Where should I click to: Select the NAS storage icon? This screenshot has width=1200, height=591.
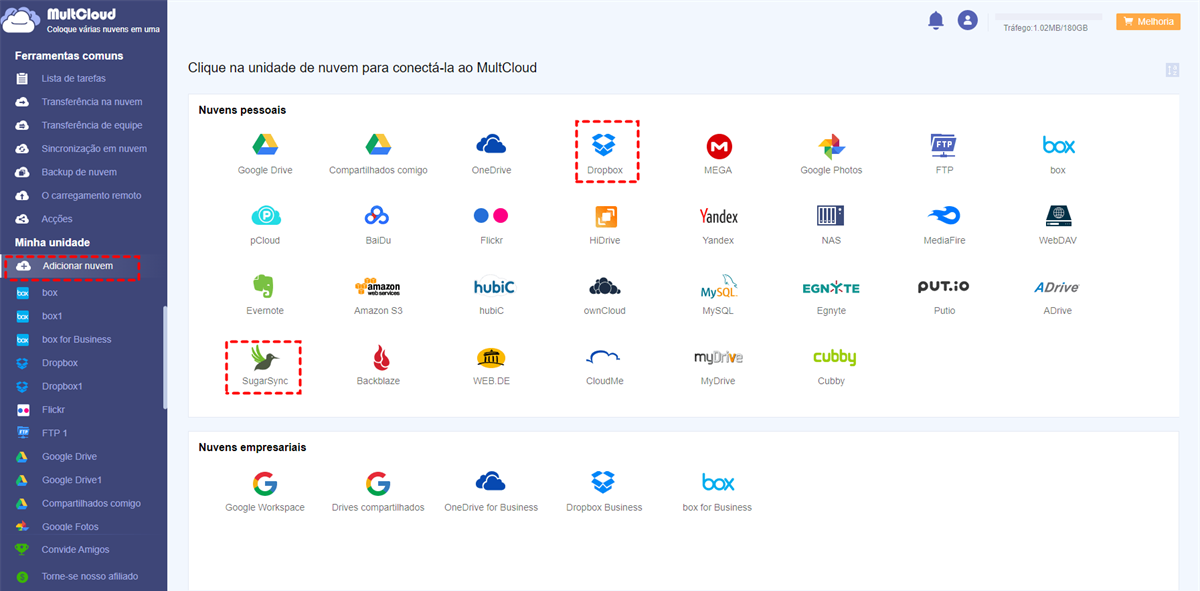coord(831,216)
